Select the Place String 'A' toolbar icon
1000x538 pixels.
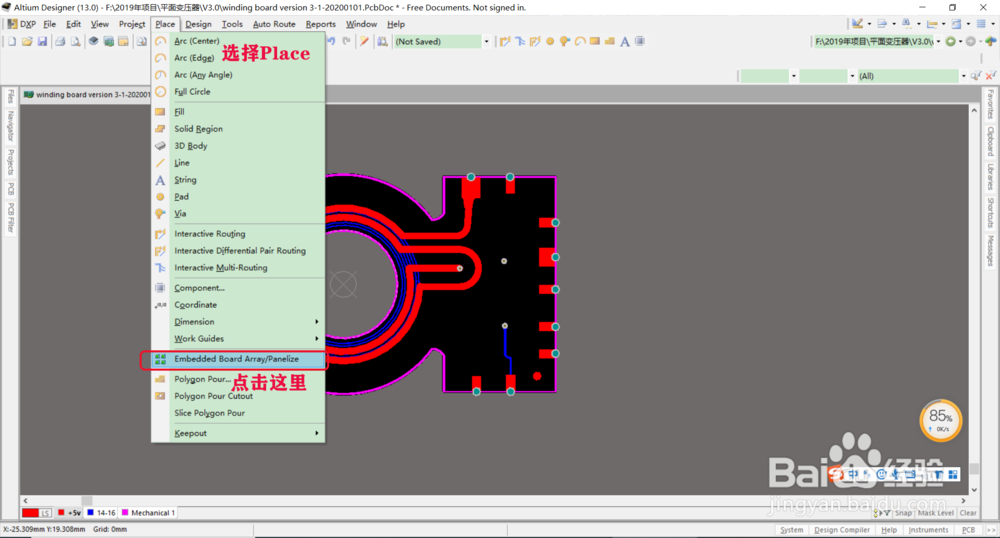pos(625,41)
